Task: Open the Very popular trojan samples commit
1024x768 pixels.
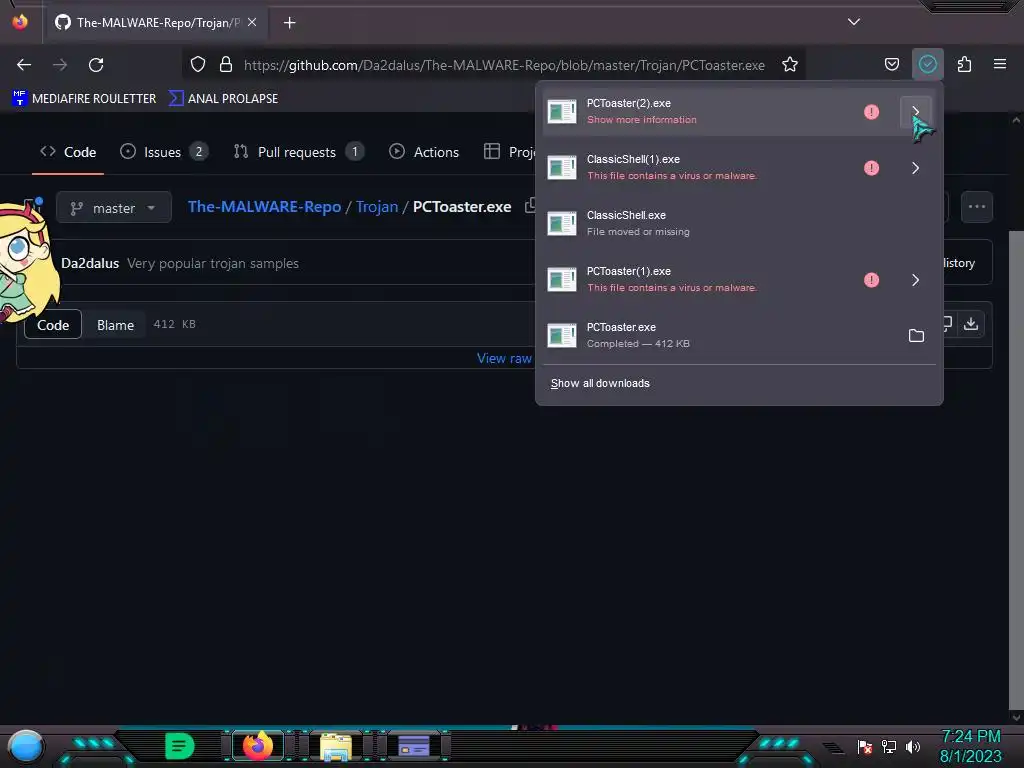Action: (x=213, y=263)
